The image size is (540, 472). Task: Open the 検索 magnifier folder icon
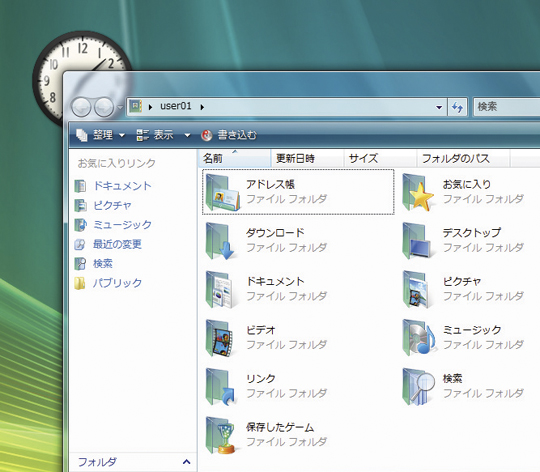pyautogui.click(x=418, y=386)
